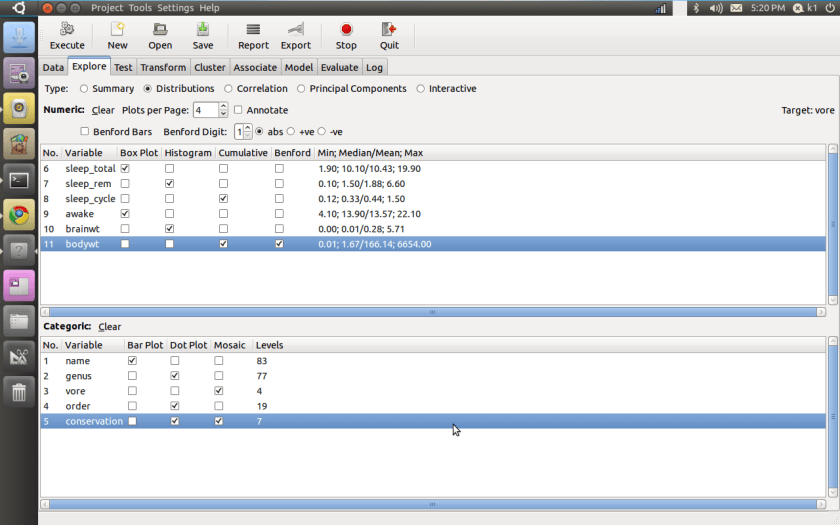Create a new project with New icon
Viewport: 840px width, 525px height.
pyautogui.click(x=117, y=30)
